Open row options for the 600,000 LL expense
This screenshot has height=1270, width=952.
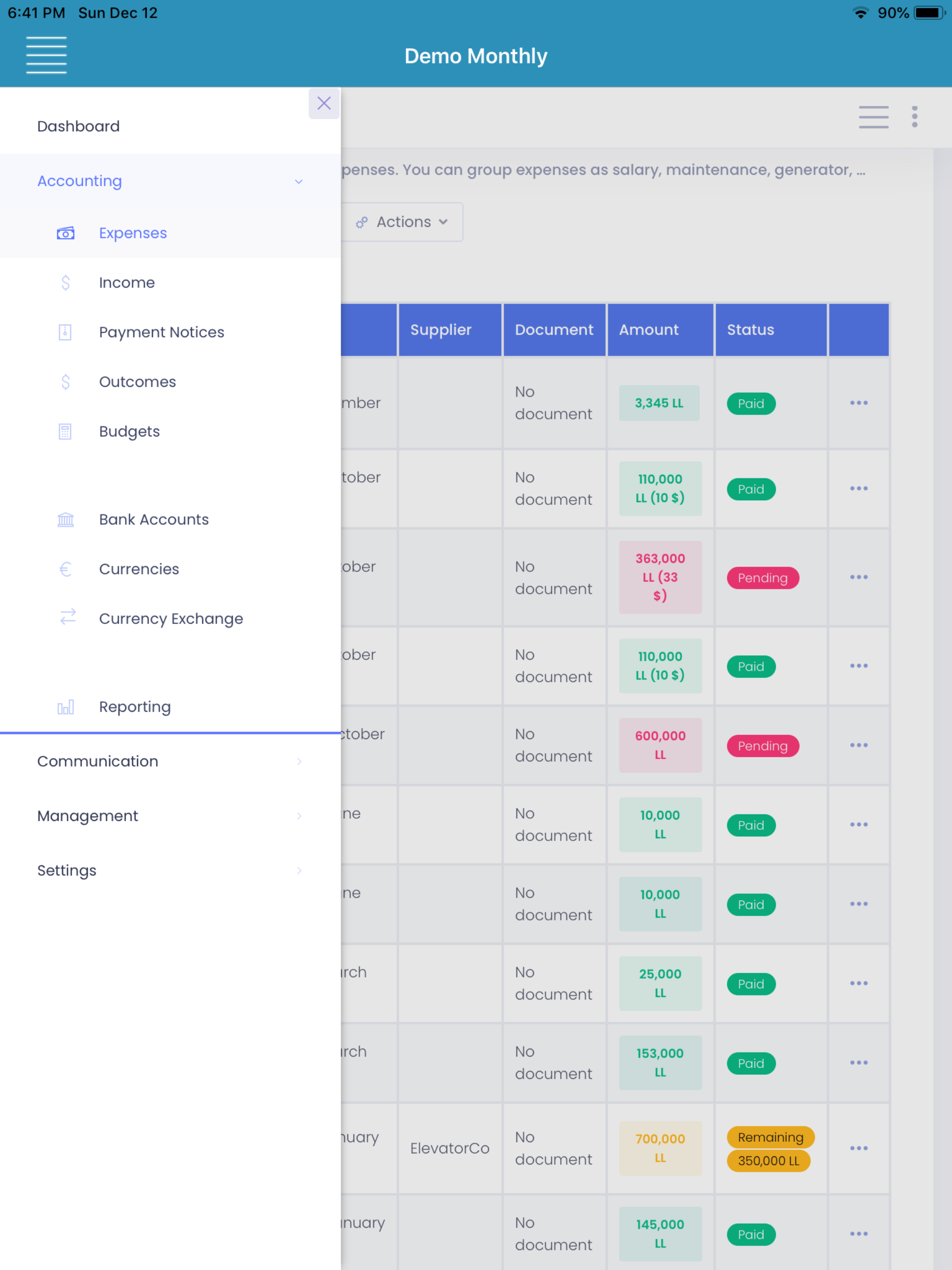[x=859, y=745]
